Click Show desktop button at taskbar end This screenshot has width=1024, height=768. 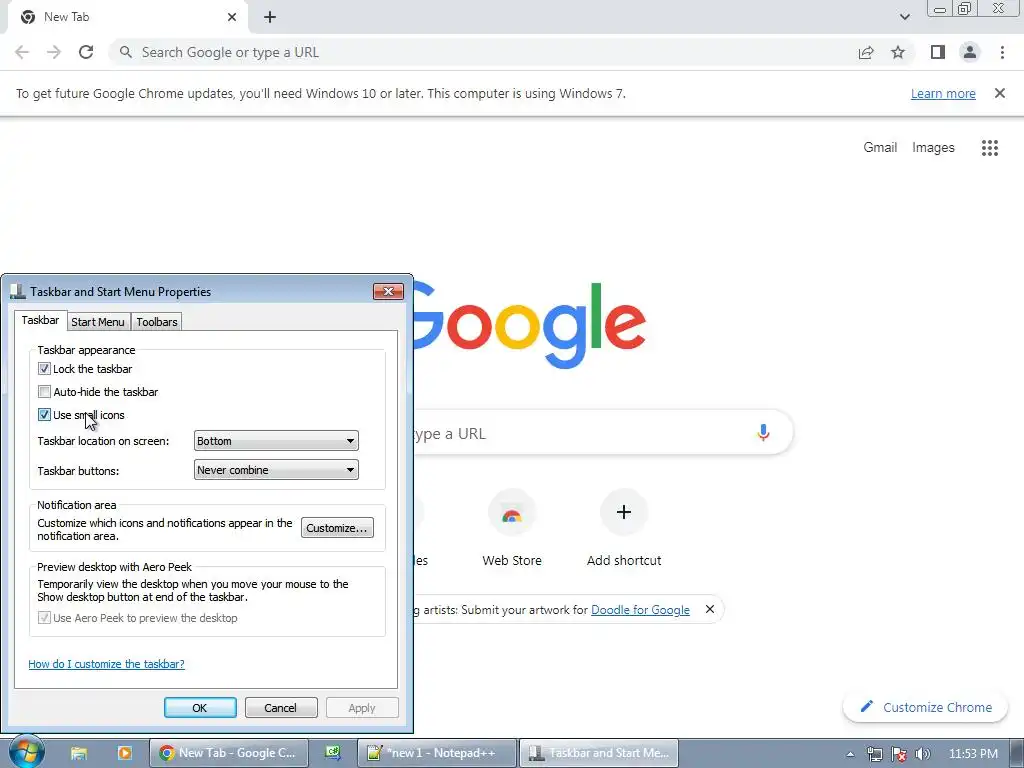[1017, 753]
